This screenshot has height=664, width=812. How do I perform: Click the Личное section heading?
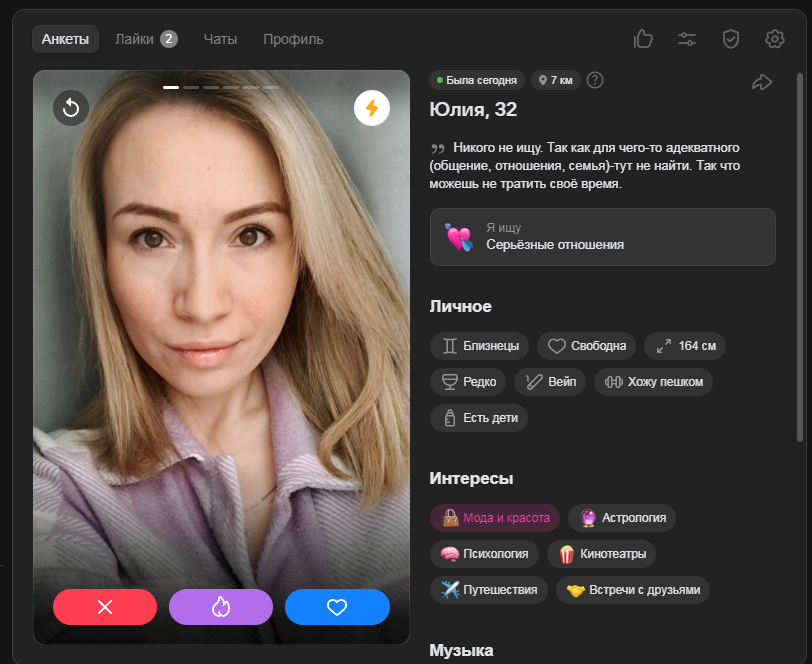coord(460,307)
